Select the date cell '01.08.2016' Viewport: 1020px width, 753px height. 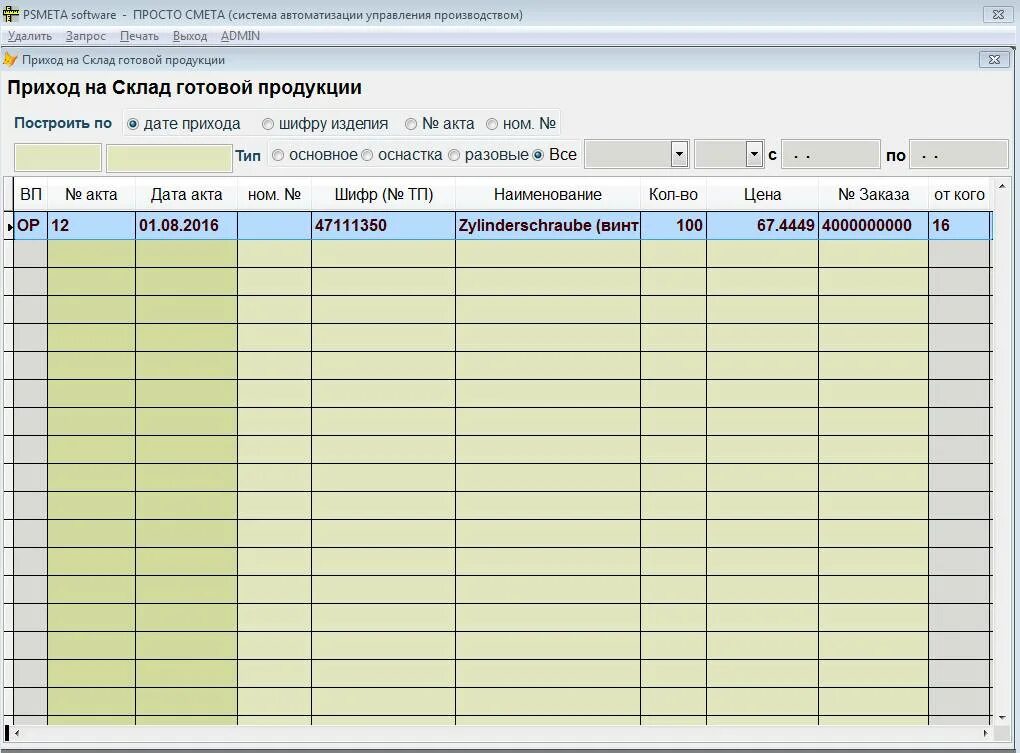[x=186, y=226]
